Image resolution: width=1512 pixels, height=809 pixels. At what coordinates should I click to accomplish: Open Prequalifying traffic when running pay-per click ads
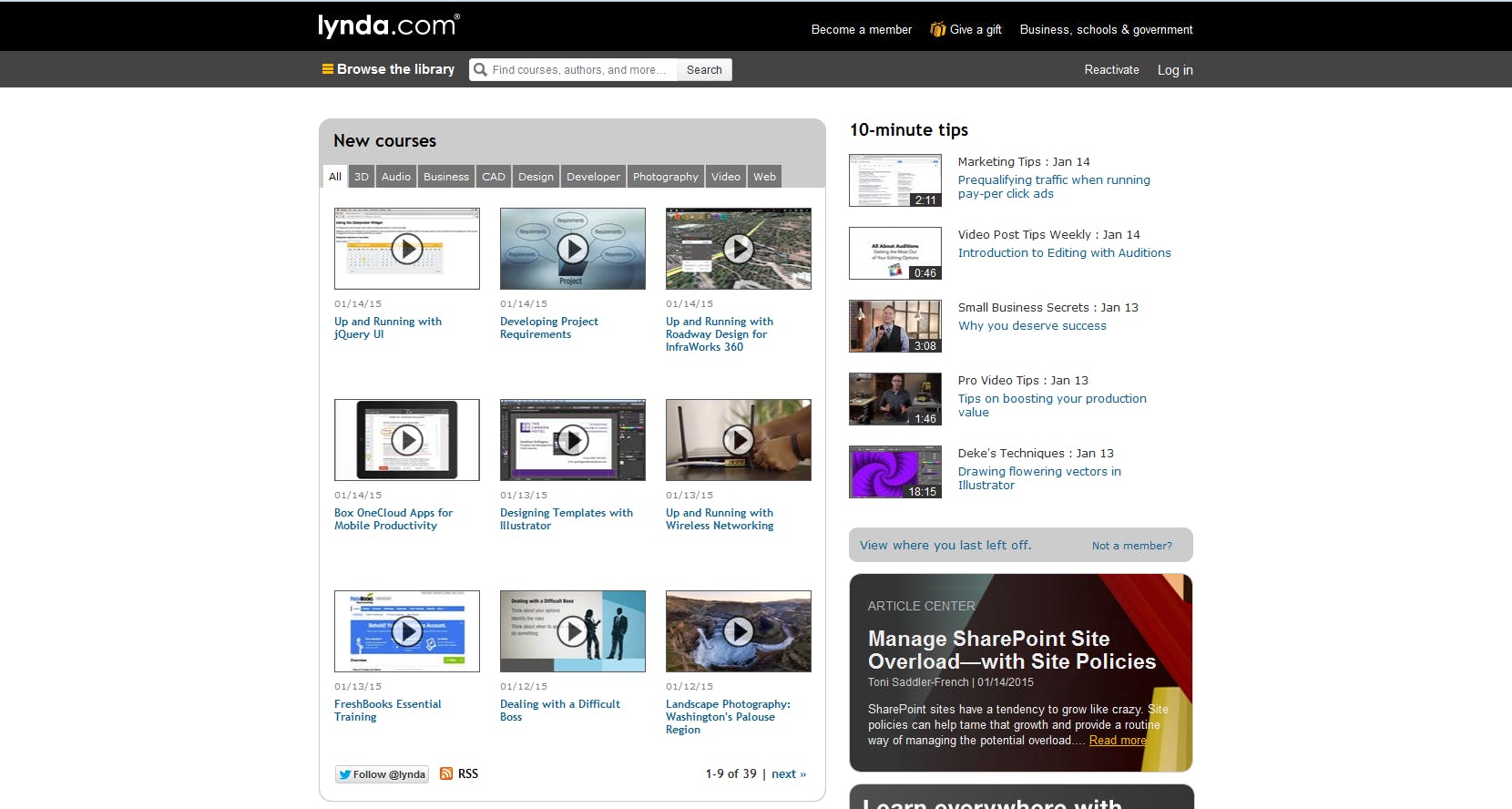[1054, 187]
